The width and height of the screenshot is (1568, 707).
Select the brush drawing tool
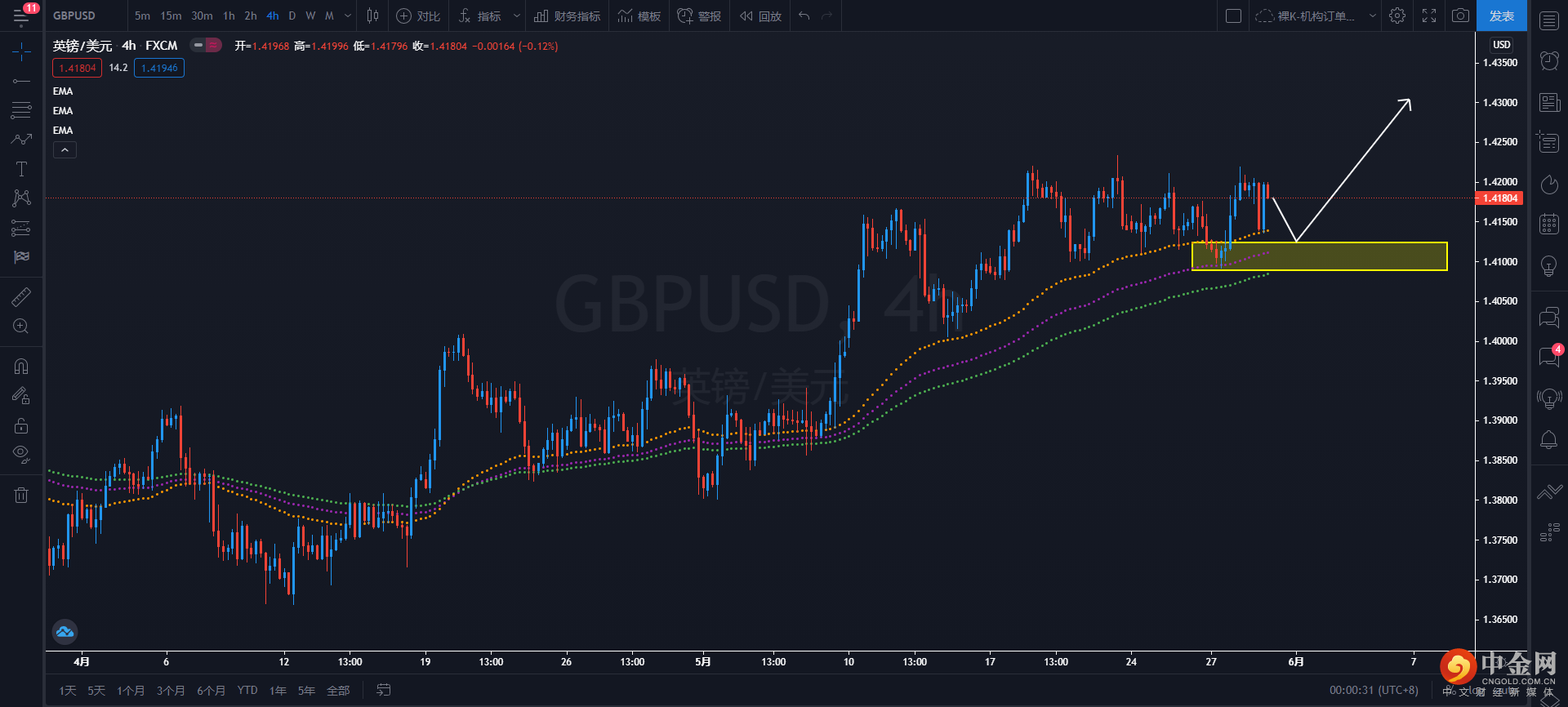tap(22, 140)
